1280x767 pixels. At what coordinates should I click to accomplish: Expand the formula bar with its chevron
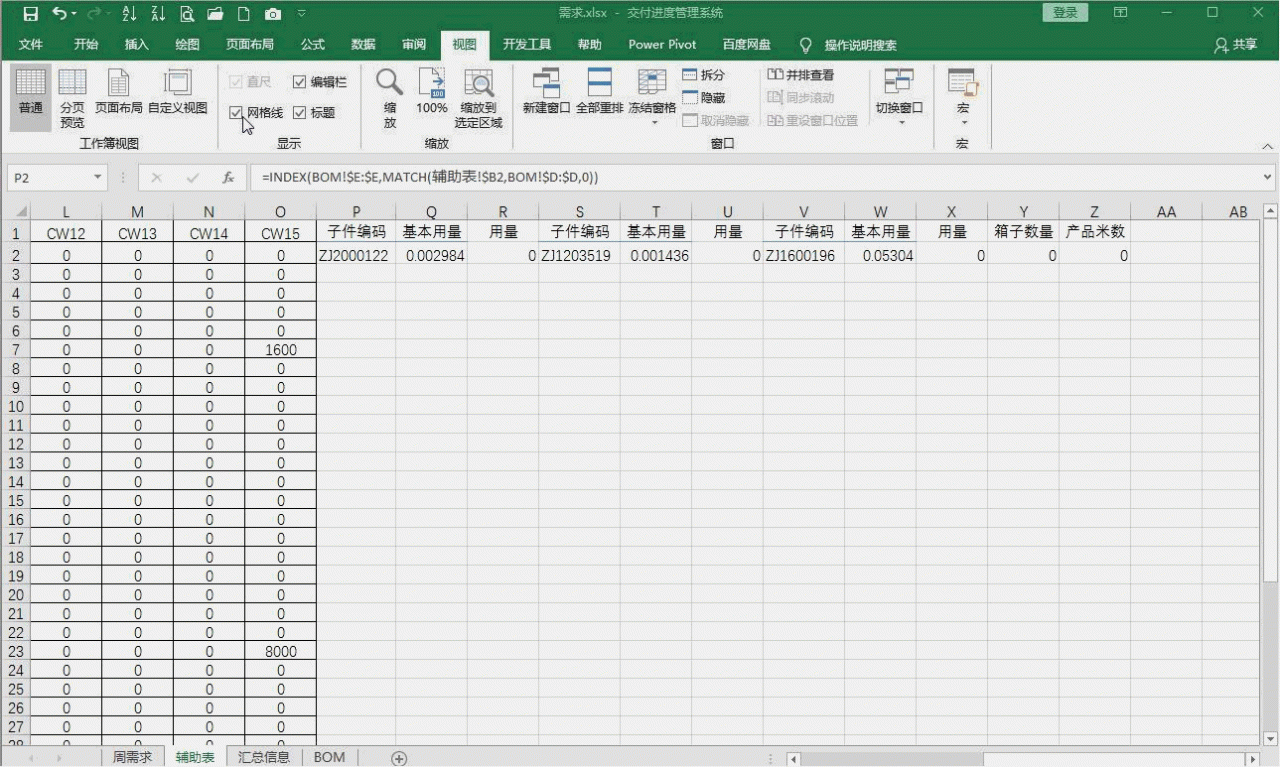(1268, 177)
